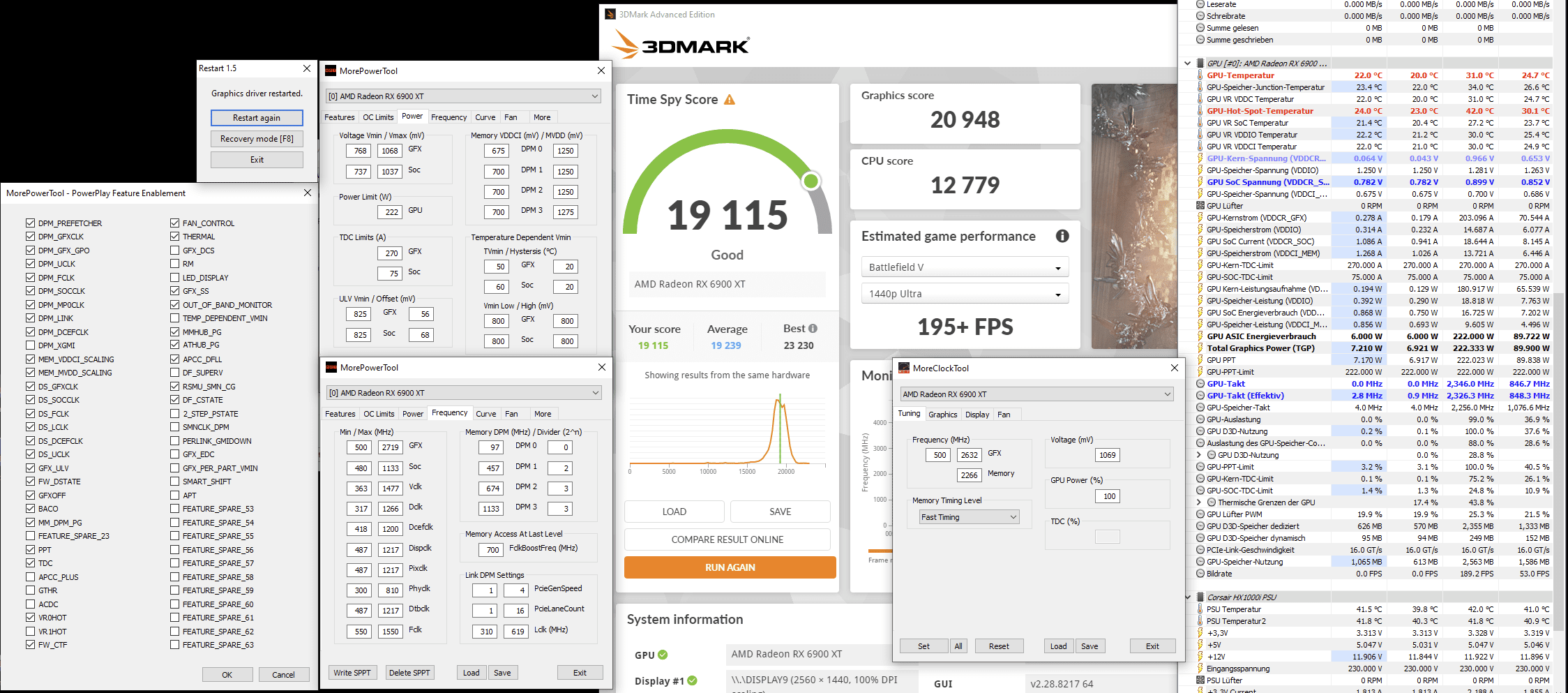Click the MoreClockTool title bar icon

[904, 368]
